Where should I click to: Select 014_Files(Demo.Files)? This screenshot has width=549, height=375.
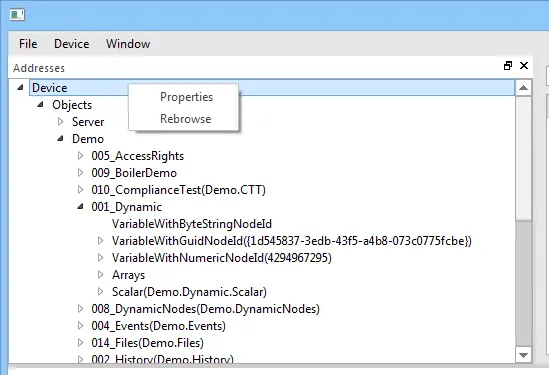(x=147, y=343)
